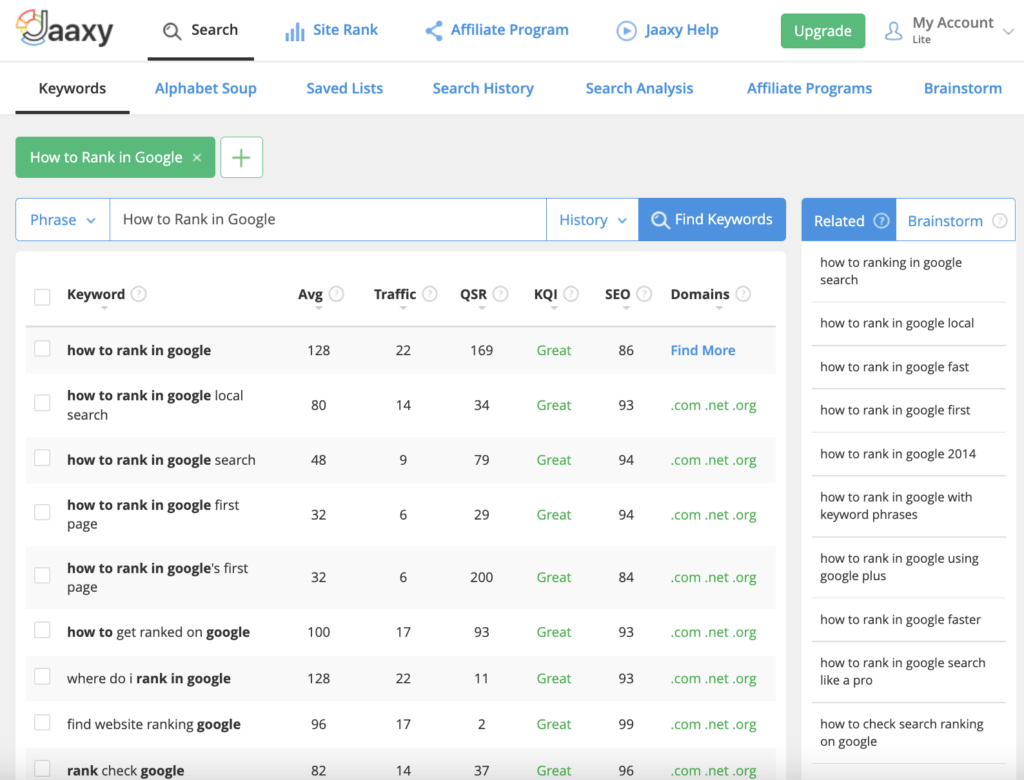Screen dimensions: 1024x780
Task: Check the 'how to rank in google first page' row
Action: [42, 512]
